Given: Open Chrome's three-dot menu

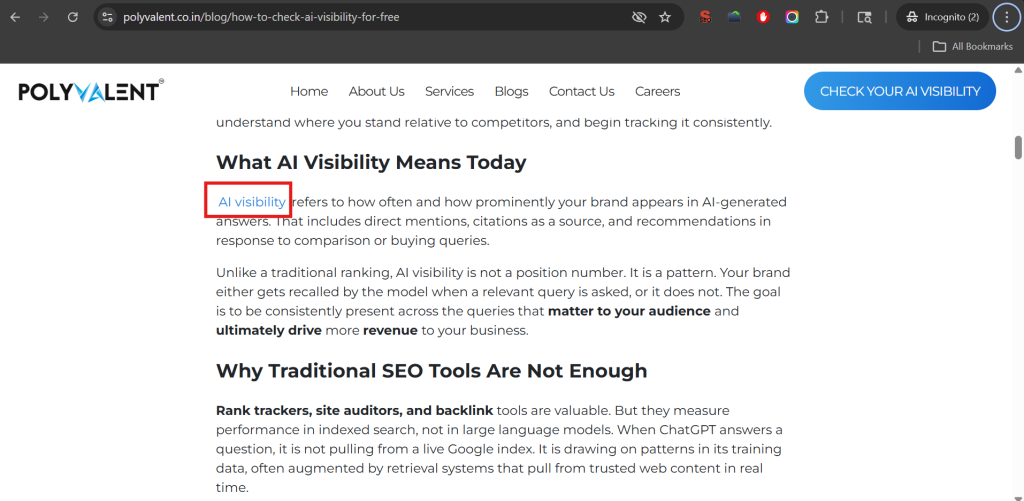Looking at the screenshot, I should [x=1006, y=17].
